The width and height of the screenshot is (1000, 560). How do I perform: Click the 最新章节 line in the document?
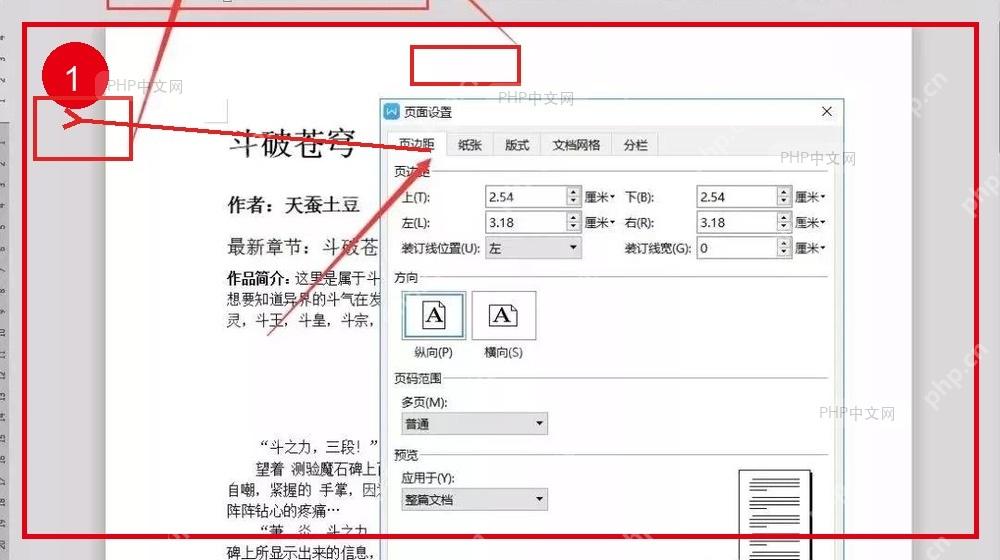pos(303,247)
